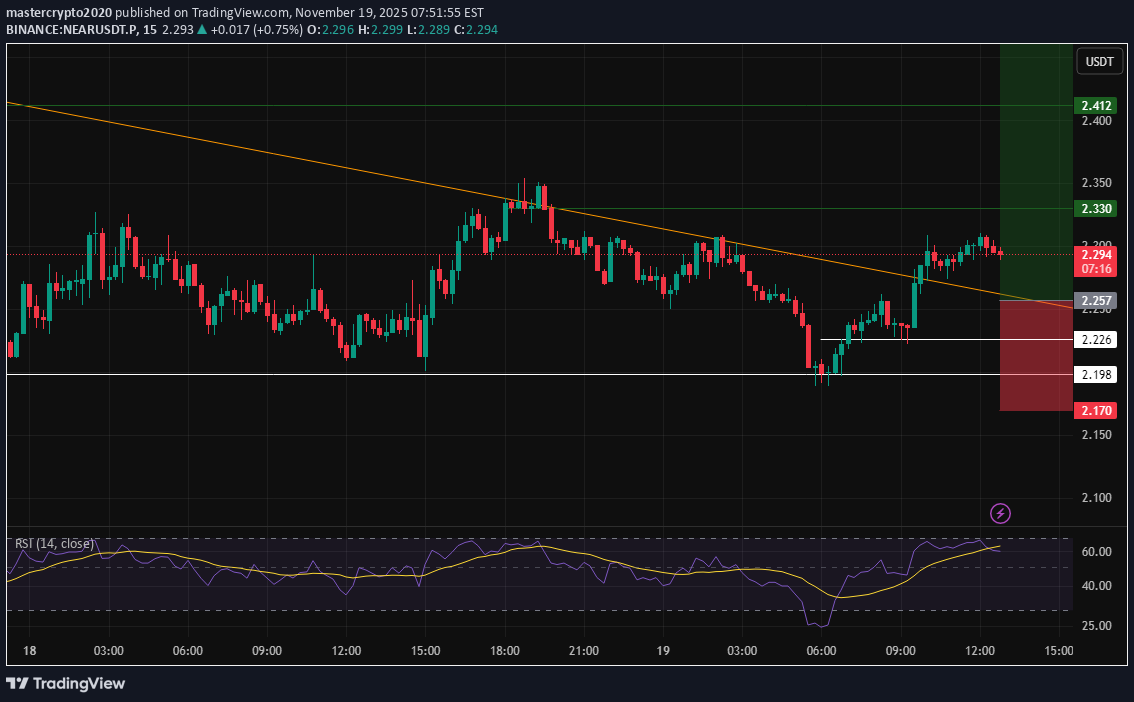The width and height of the screenshot is (1134, 702).
Task: Click the 2.226 white price label
Action: point(1097,340)
